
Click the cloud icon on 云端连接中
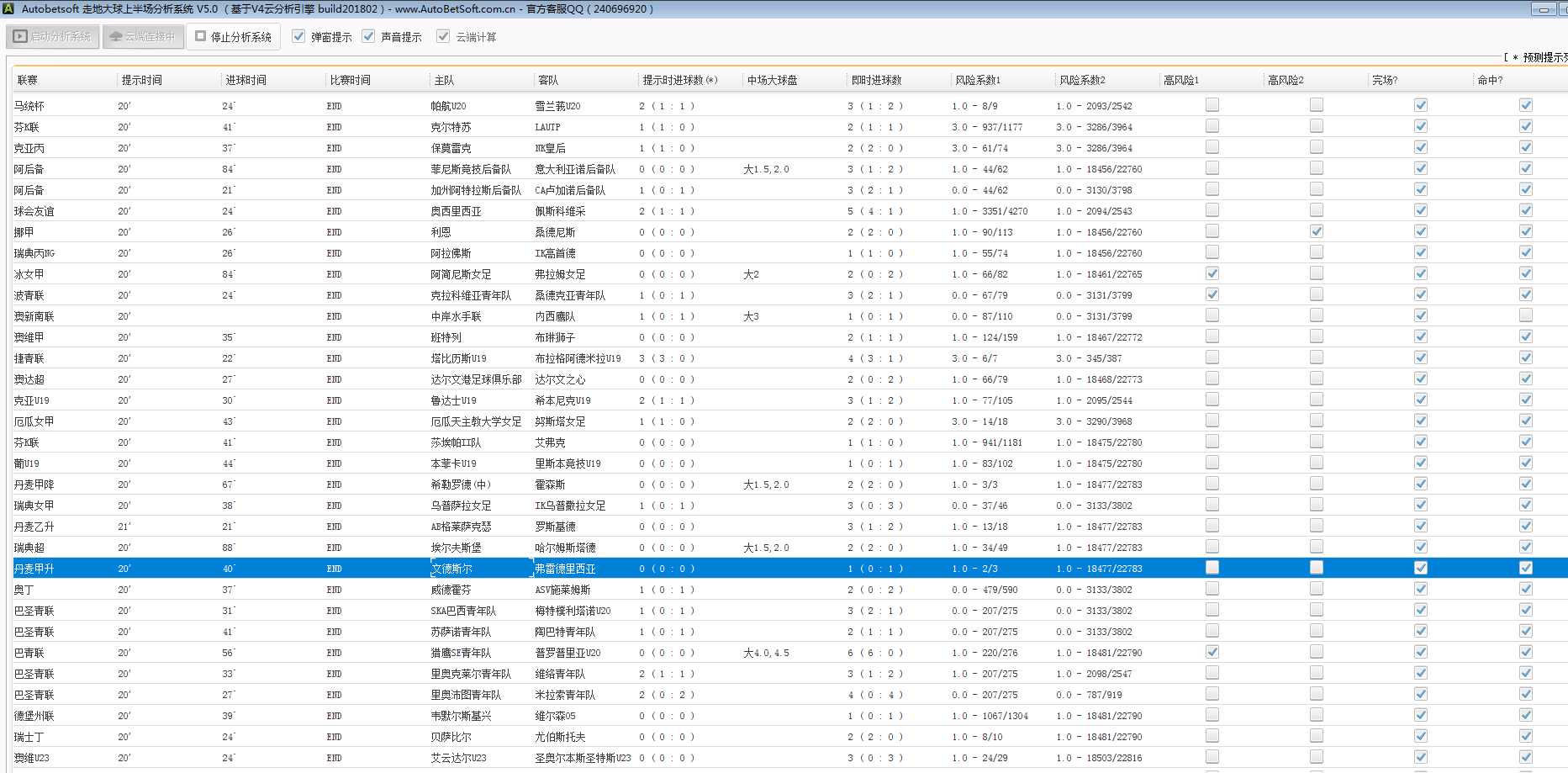click(x=116, y=37)
